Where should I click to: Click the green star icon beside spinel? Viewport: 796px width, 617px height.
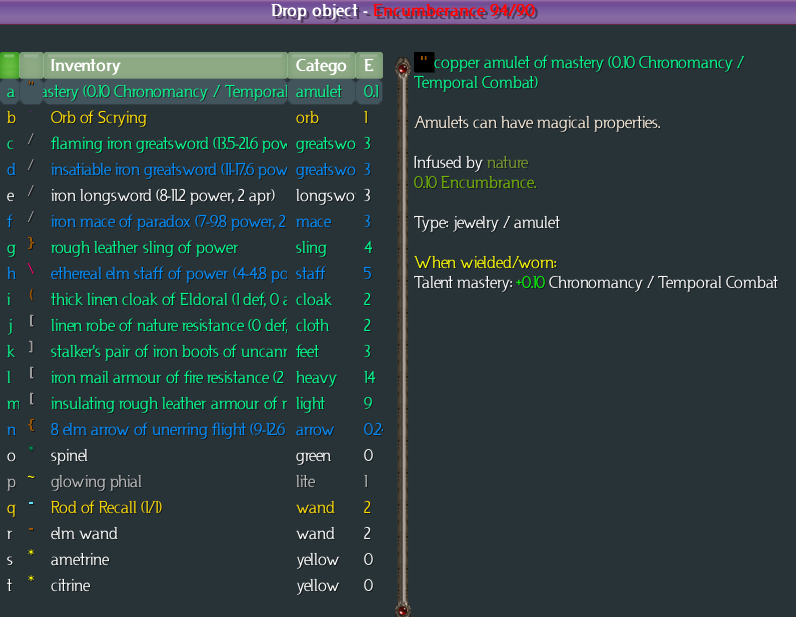tap(31, 451)
